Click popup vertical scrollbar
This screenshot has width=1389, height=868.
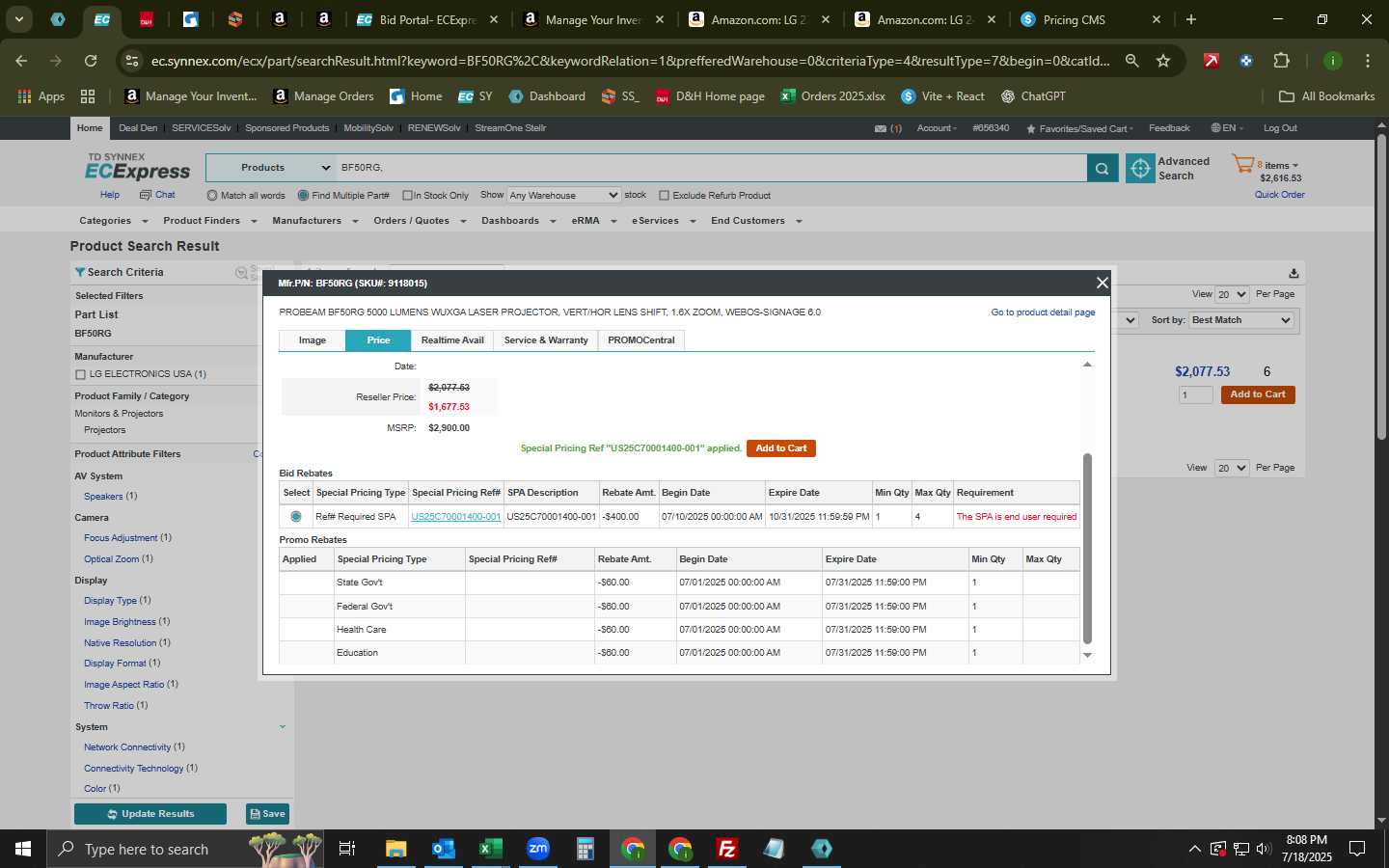pos(1087,548)
